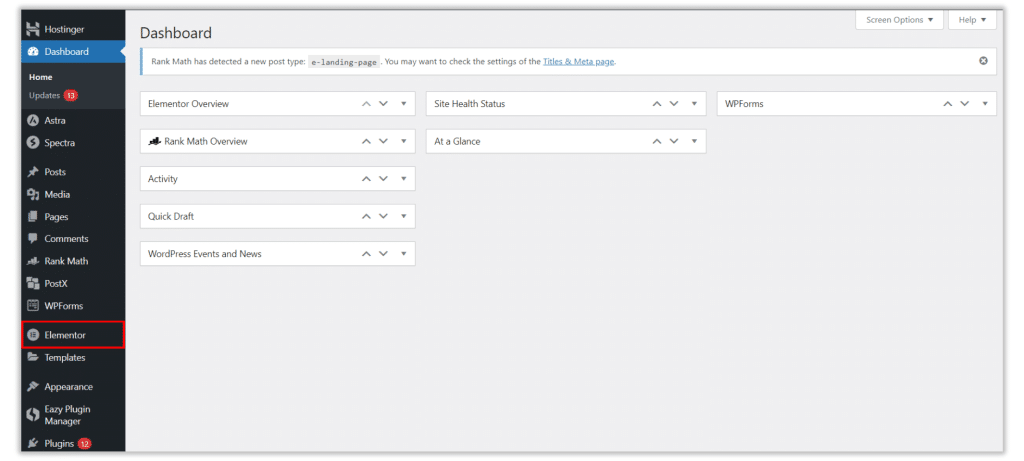Open the Hostinger menu item
This screenshot has height=461, width=1024.
coord(72,29)
